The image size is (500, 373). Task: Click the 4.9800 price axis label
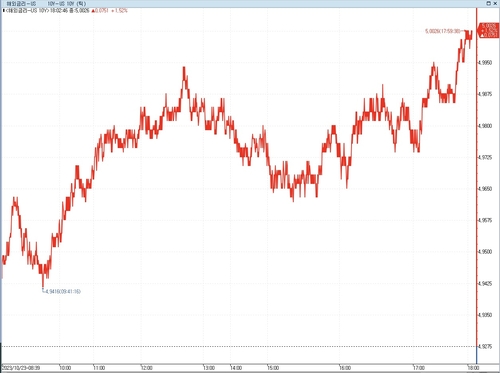point(485,126)
